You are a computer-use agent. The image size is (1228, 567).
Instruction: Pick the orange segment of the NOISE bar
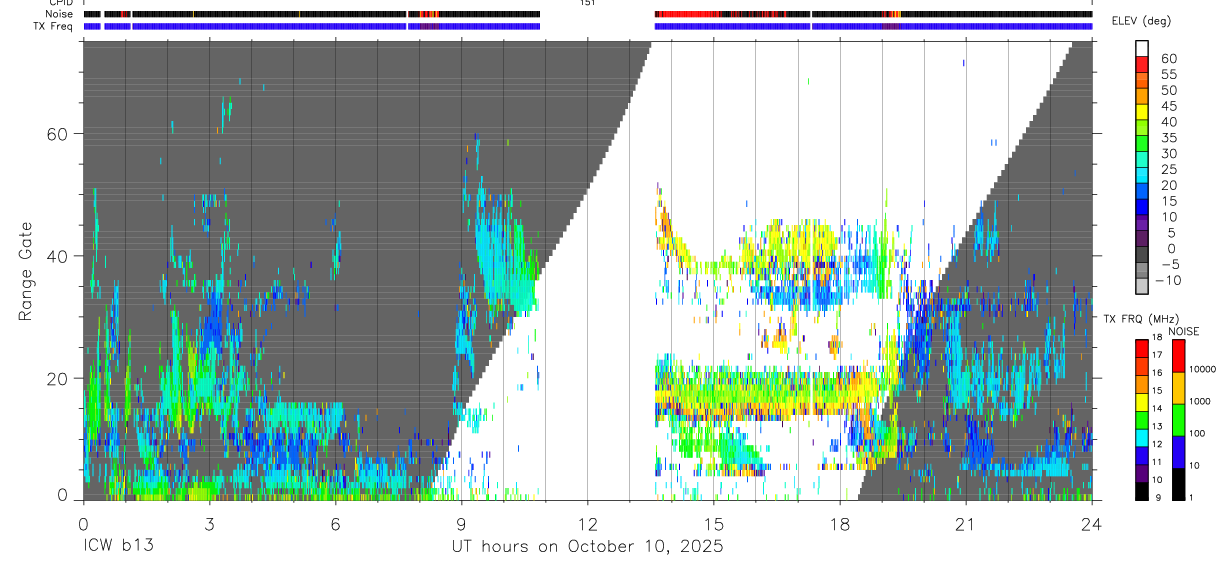coord(1179,388)
